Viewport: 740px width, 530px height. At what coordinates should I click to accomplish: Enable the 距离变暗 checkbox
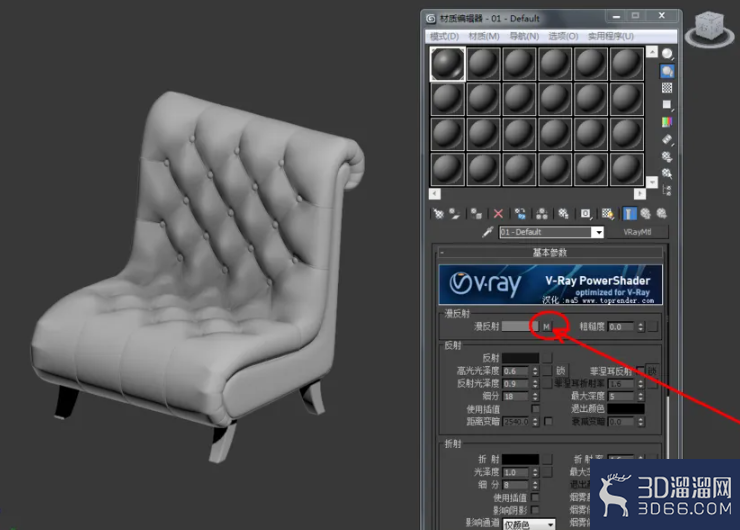(548, 421)
